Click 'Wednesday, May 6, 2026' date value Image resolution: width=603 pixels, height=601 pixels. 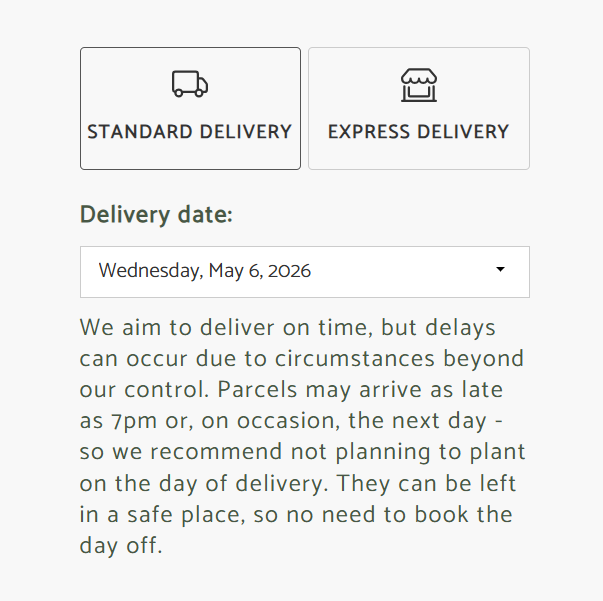204,271
